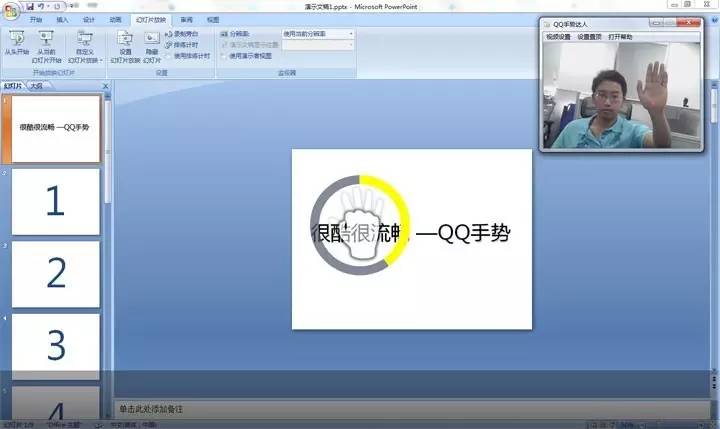
Task: Open 设置幻灯片放映 settings
Action: pos(125,47)
